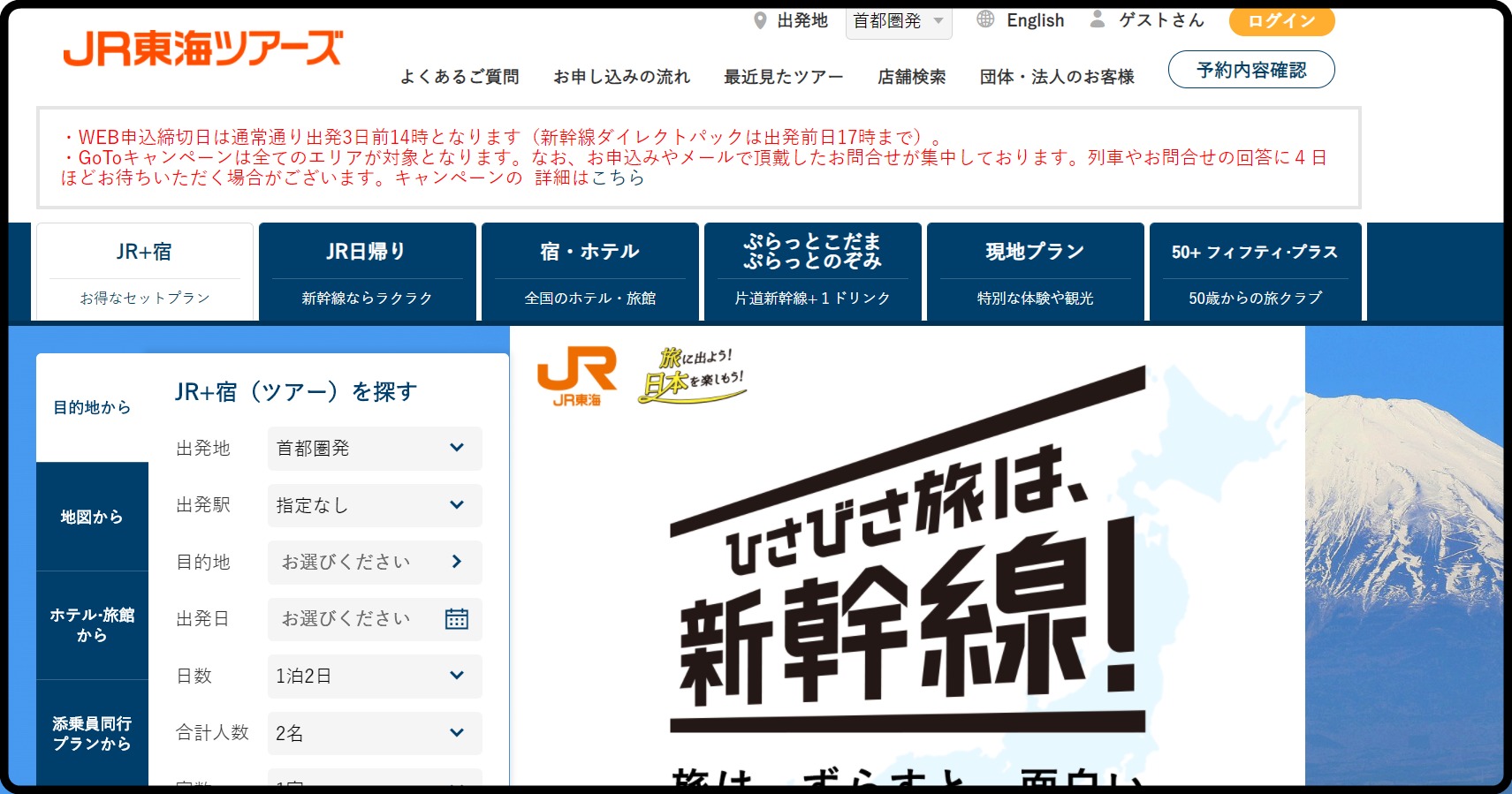Open the 目的地 お選びください selector

coord(375,562)
